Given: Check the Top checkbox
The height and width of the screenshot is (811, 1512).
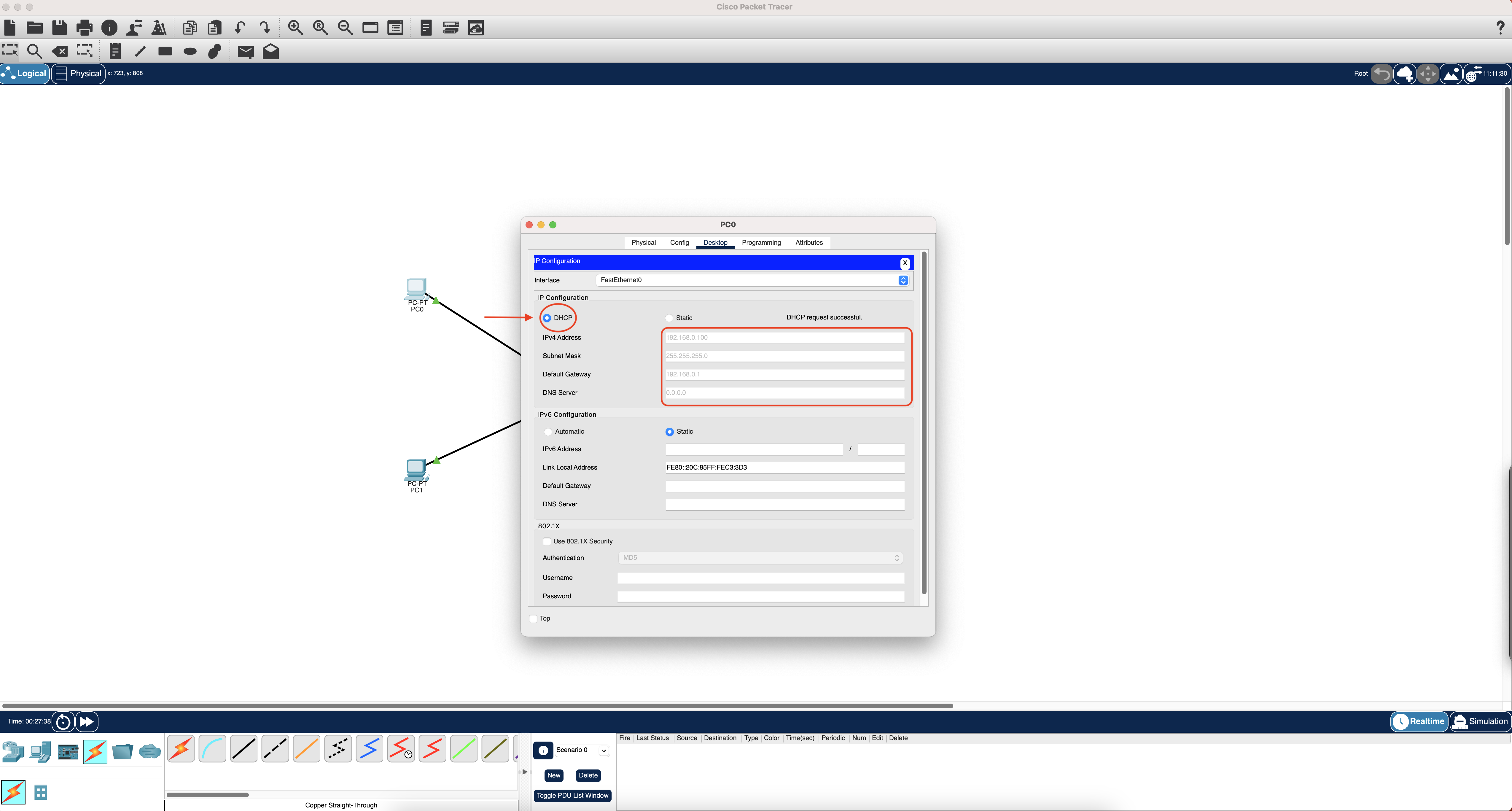Looking at the screenshot, I should [533, 618].
